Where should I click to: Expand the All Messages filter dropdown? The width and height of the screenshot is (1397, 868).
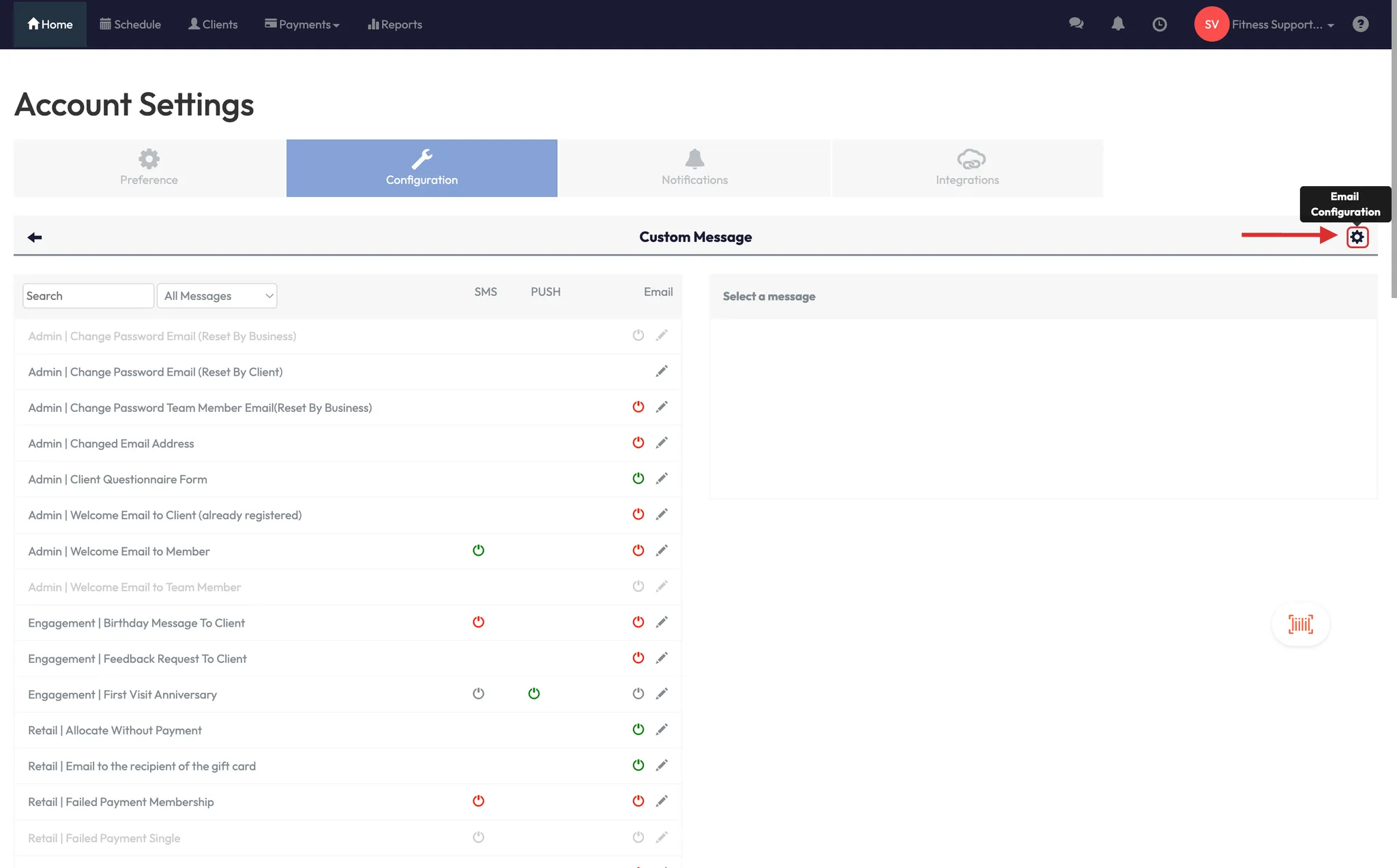[217, 296]
